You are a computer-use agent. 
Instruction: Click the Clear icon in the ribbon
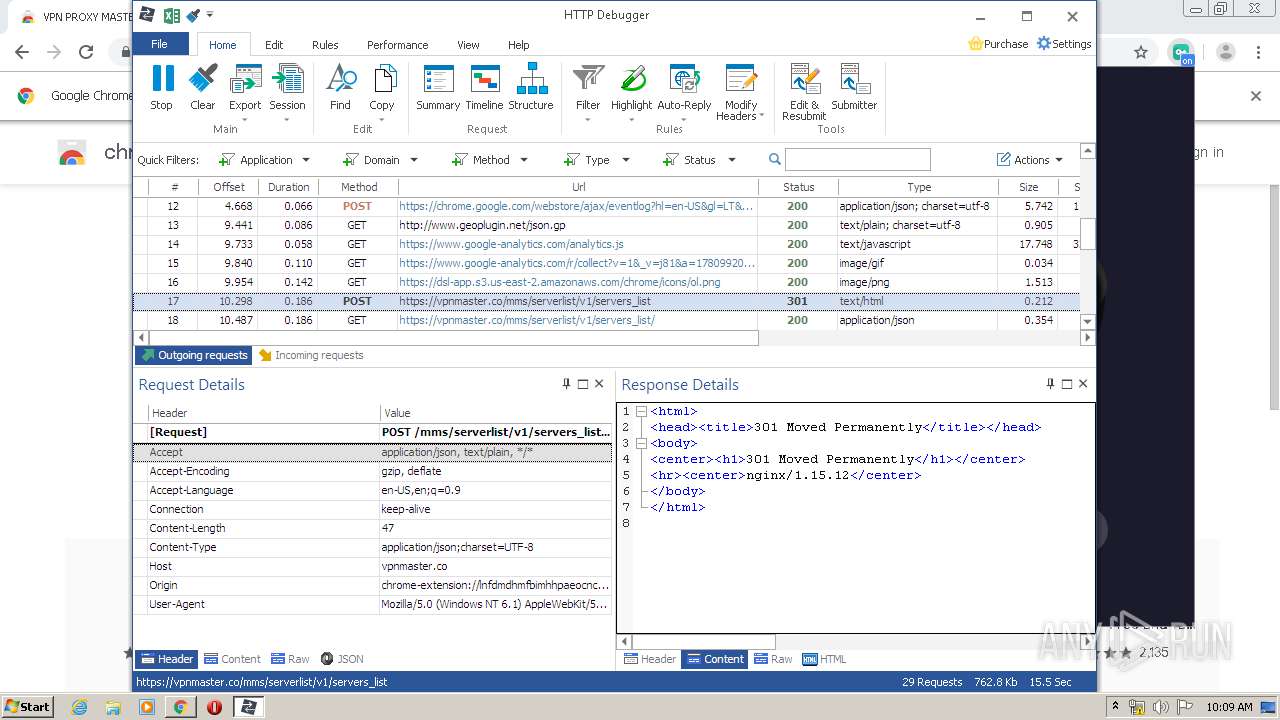coord(203,87)
